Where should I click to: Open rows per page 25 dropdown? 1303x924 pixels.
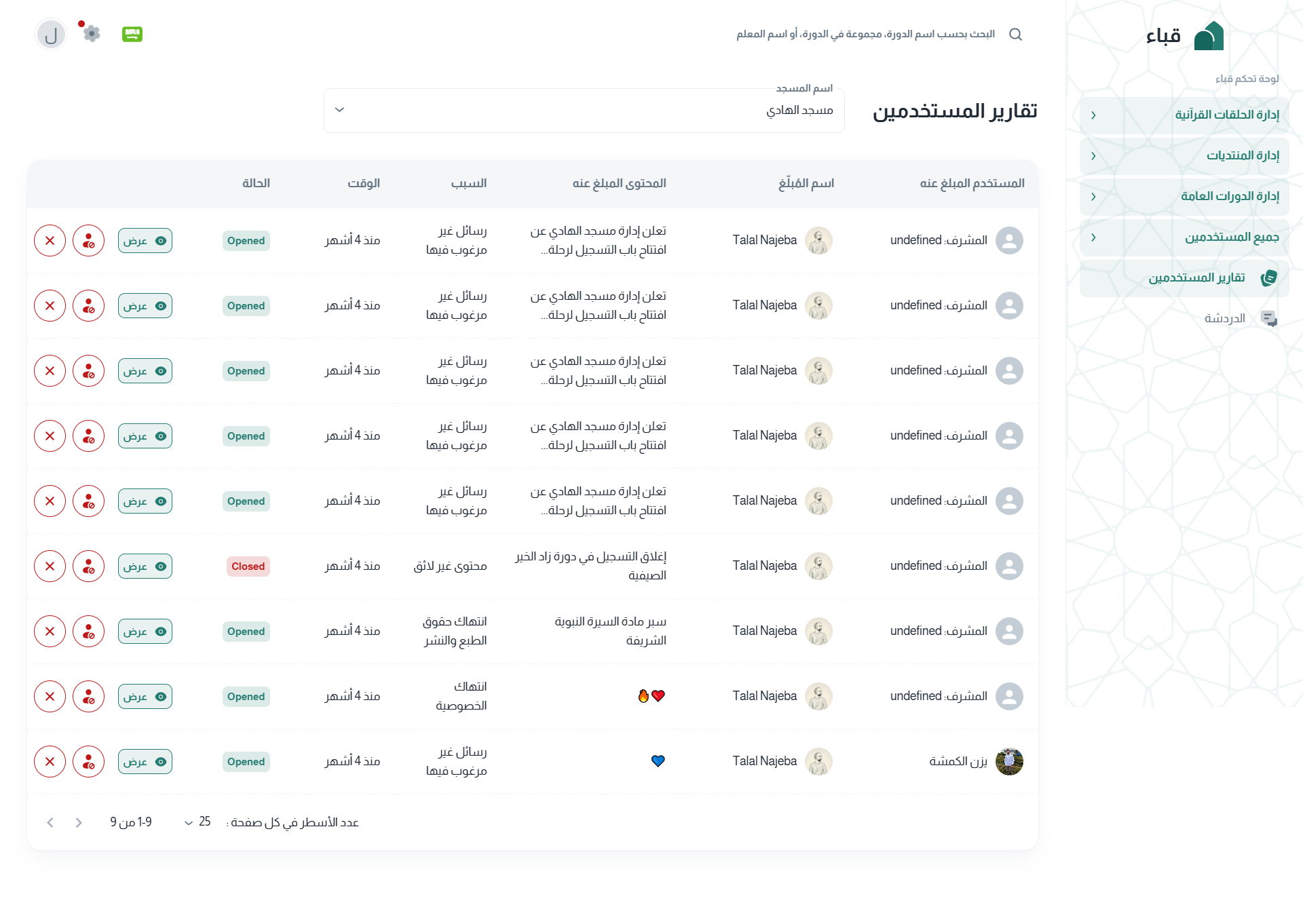[x=197, y=822]
